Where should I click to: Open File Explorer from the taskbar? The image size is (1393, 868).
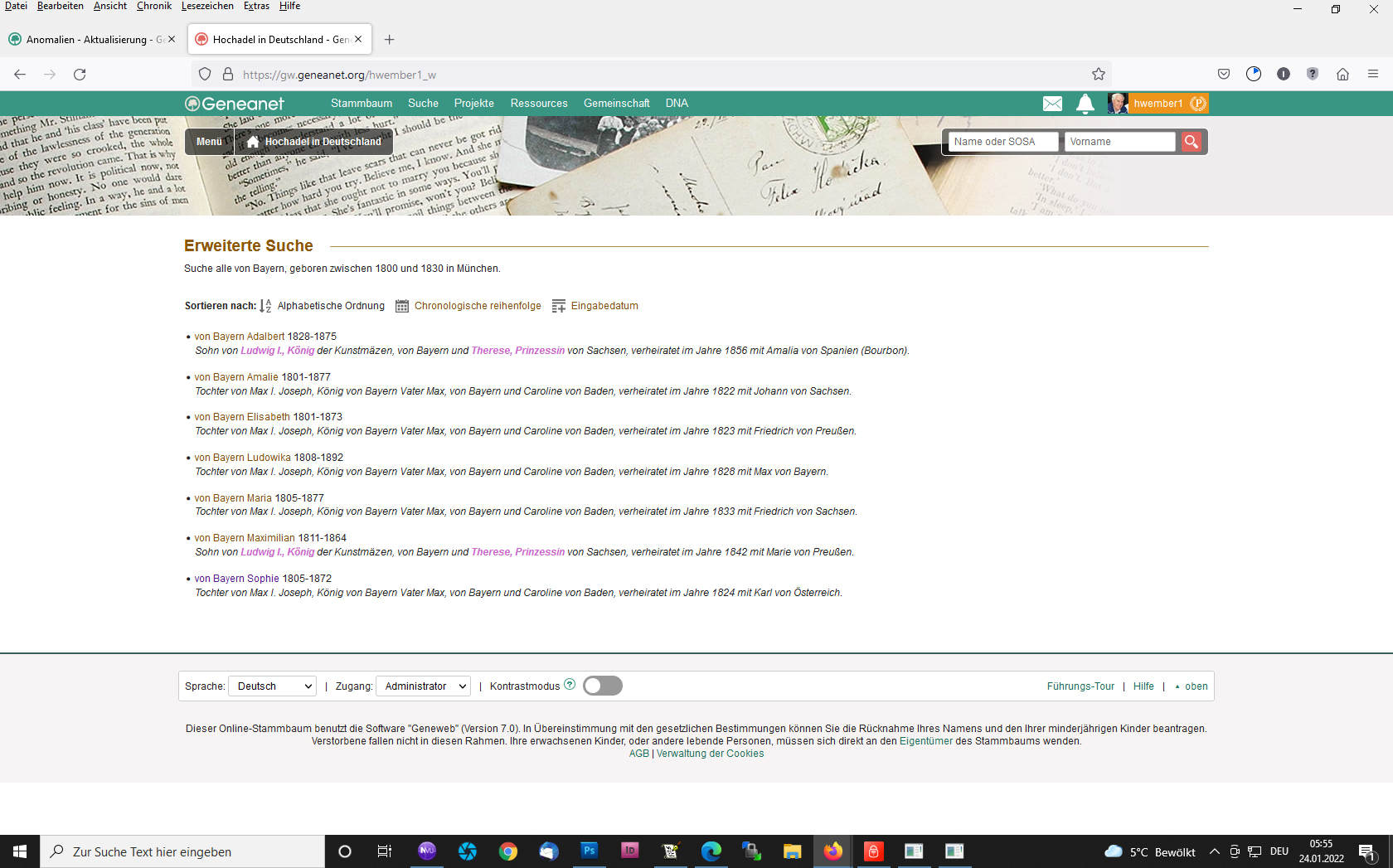tap(793, 851)
